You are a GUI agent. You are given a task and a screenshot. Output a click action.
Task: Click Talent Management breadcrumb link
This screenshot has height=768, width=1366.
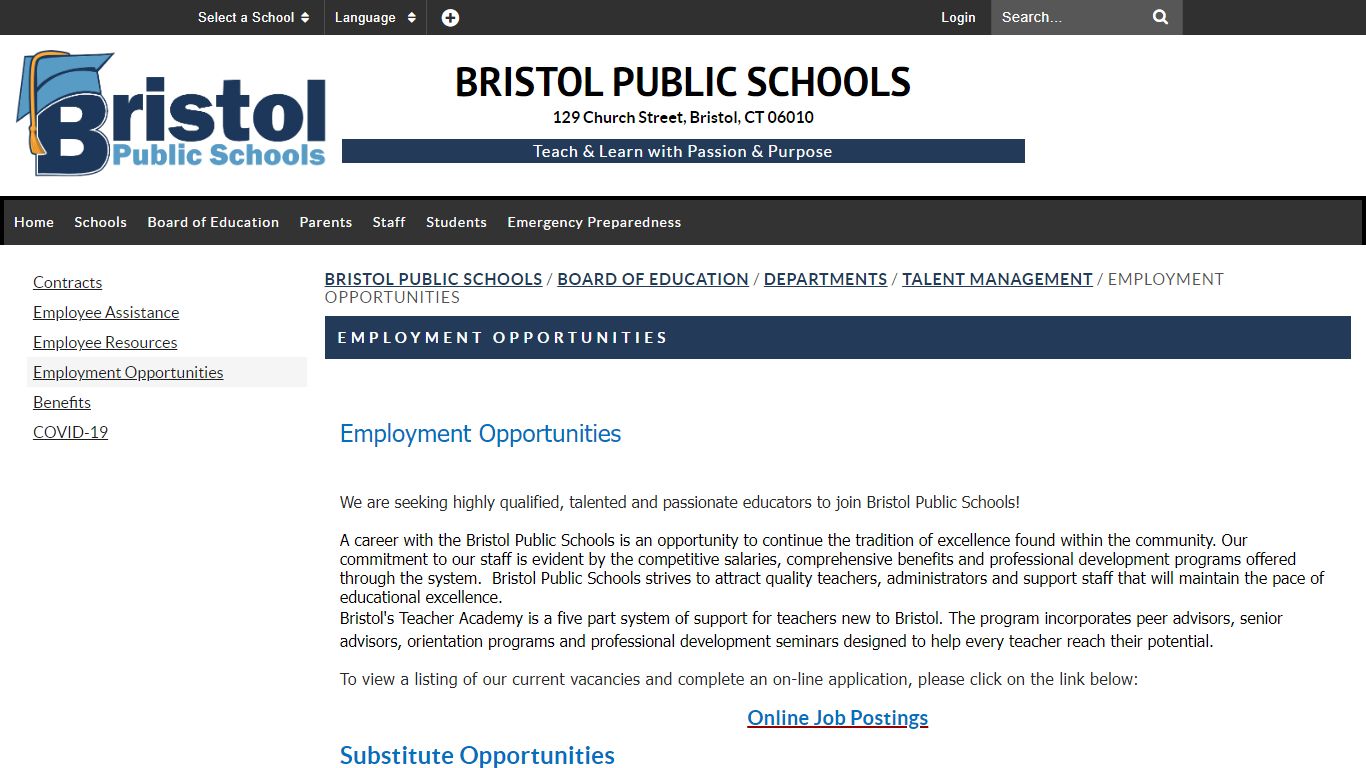pyautogui.click(x=997, y=279)
